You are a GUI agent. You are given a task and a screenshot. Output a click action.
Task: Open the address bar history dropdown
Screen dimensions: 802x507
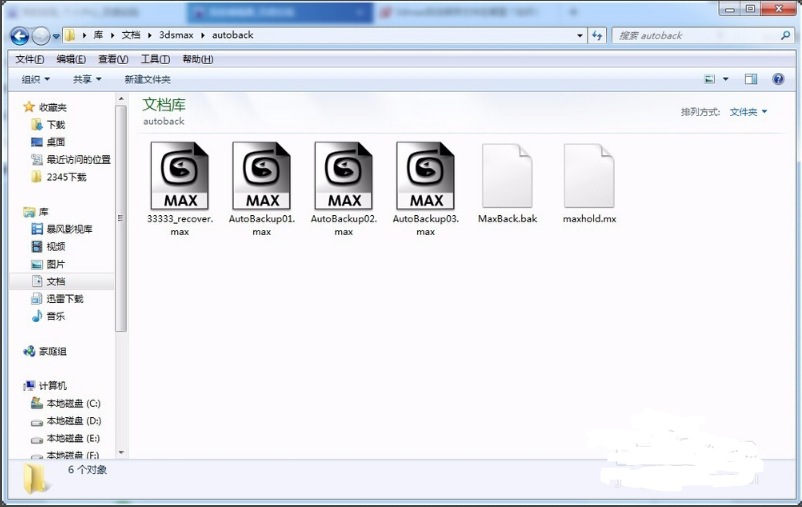pos(580,35)
